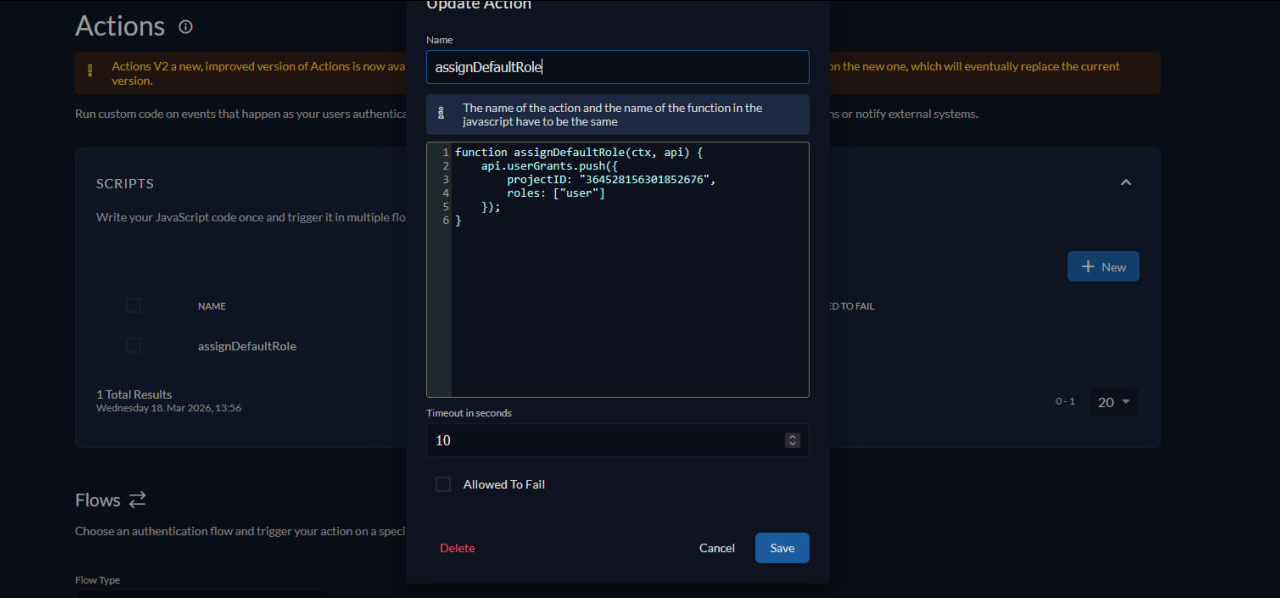Delete the action via Delete button
Viewport: 1280px width, 598px height.
[x=457, y=548]
